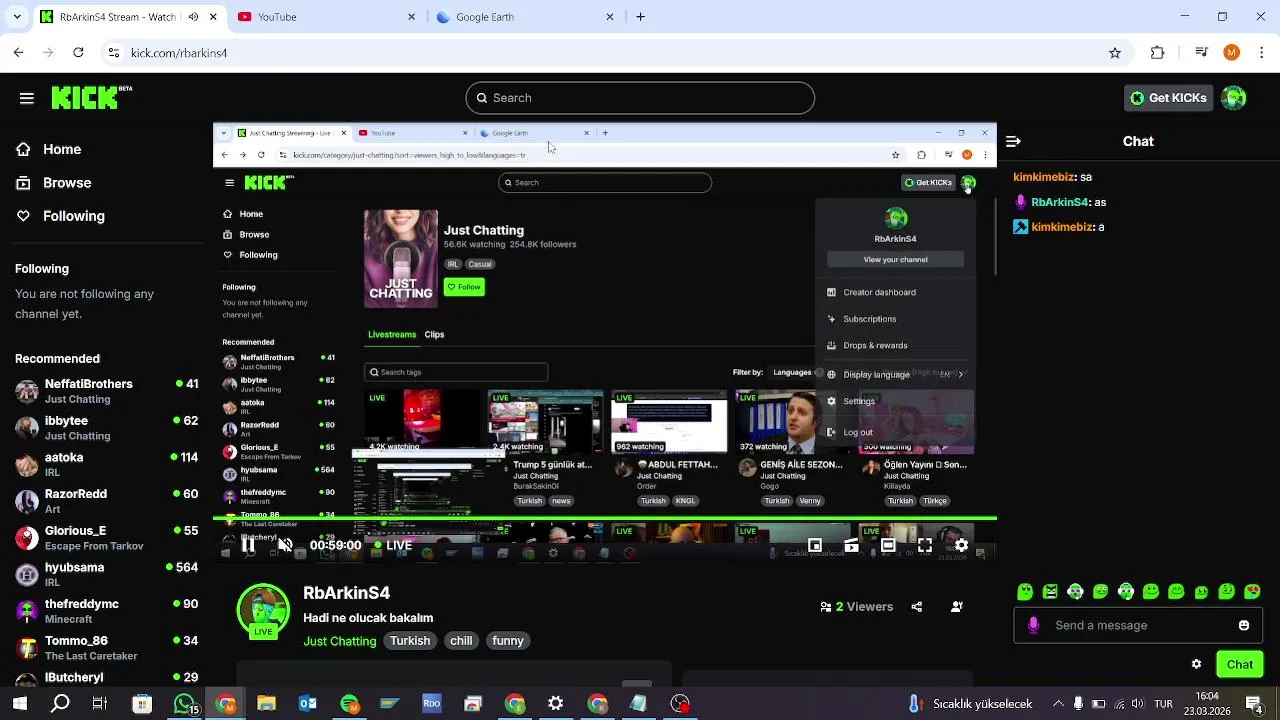Open thefreddymc recommended channel
The width and height of the screenshot is (1280, 720).
[x=106, y=611]
